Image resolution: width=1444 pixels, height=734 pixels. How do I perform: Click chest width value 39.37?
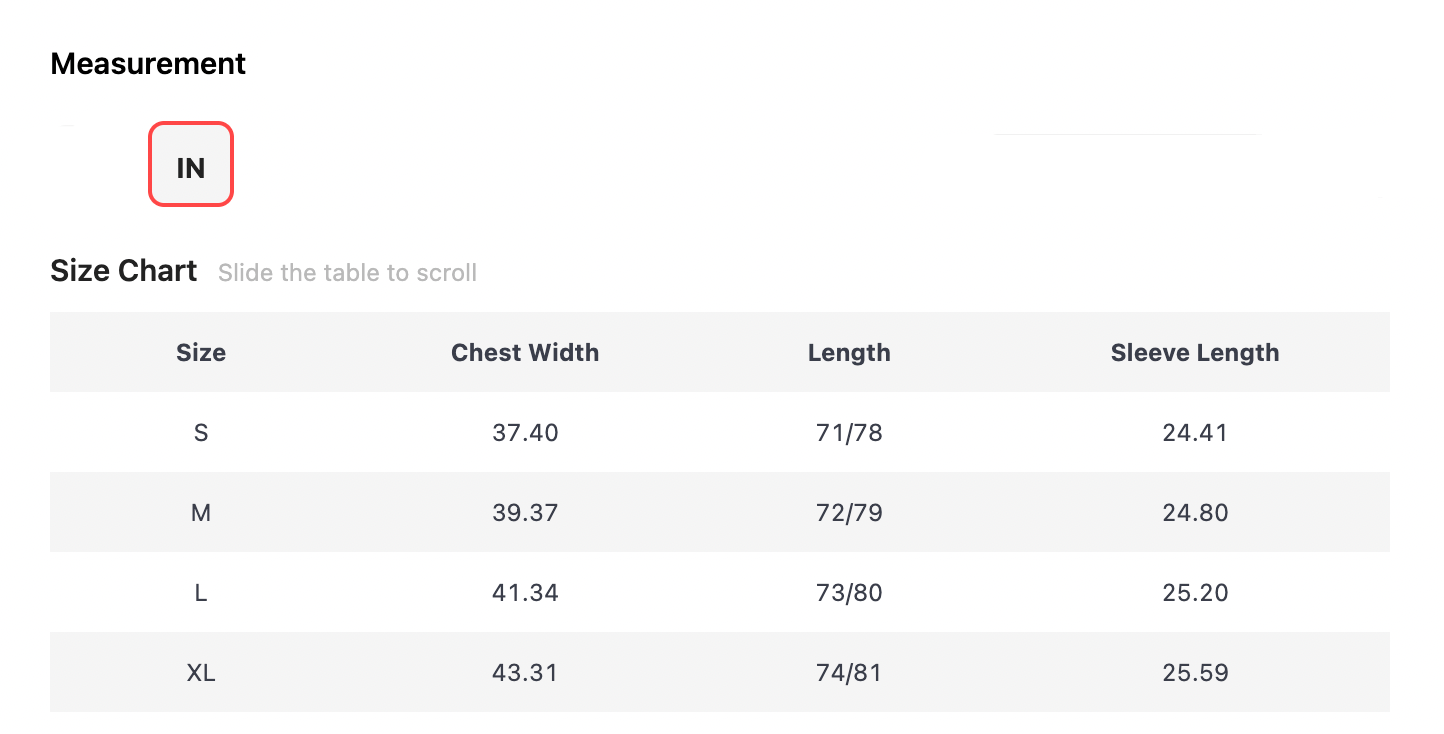(525, 512)
